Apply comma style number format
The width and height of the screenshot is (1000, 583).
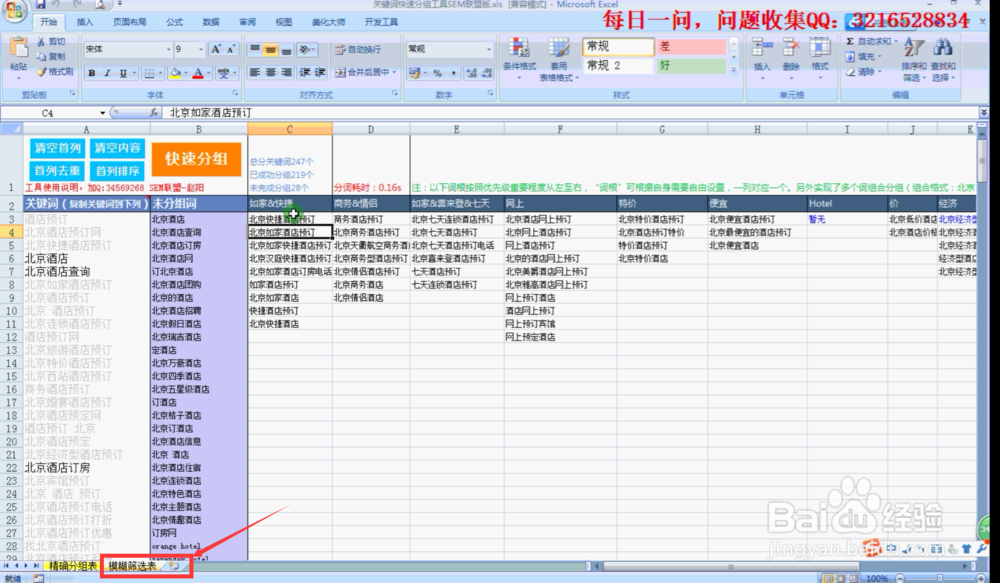(453, 73)
